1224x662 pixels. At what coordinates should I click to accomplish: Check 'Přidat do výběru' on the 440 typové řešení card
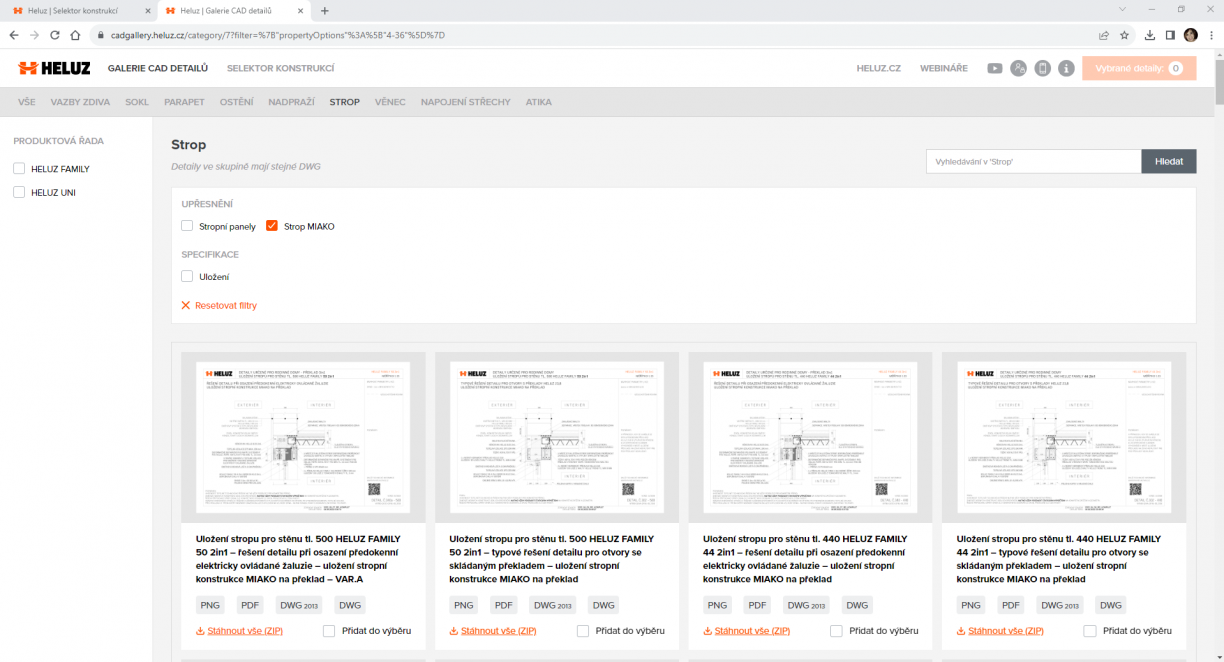click(x=1090, y=631)
